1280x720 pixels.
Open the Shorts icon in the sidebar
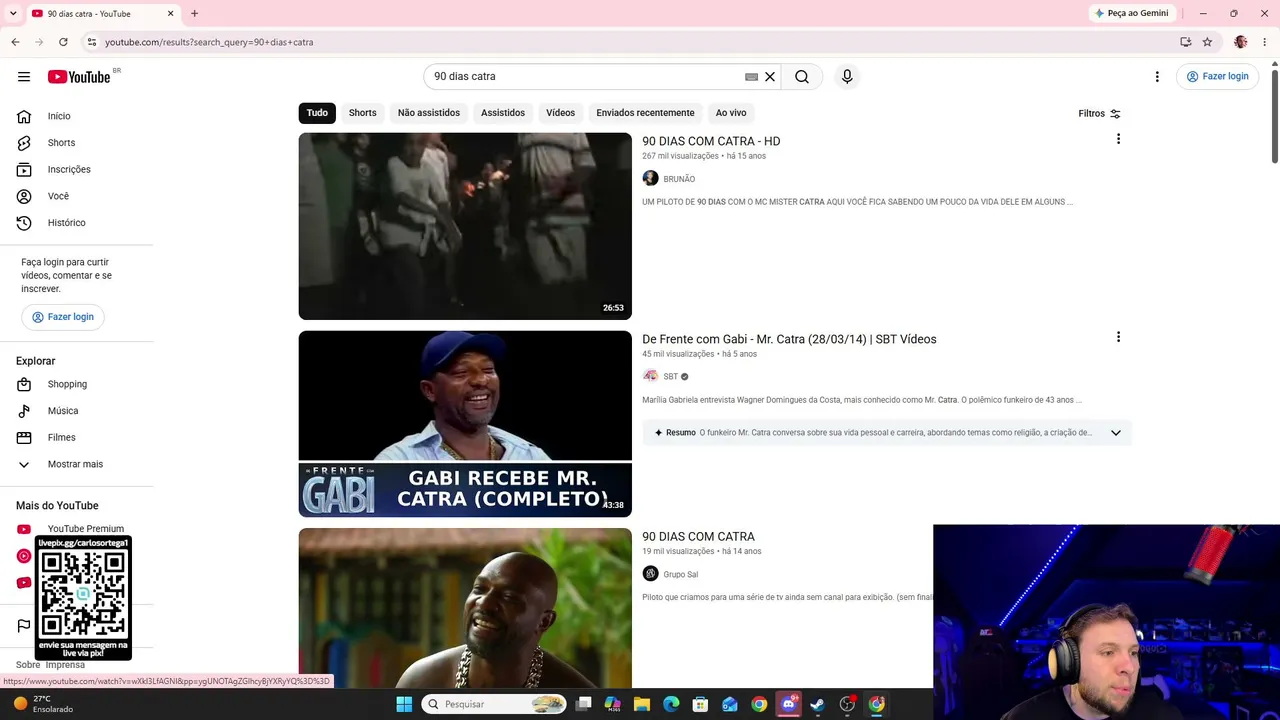click(x=24, y=143)
